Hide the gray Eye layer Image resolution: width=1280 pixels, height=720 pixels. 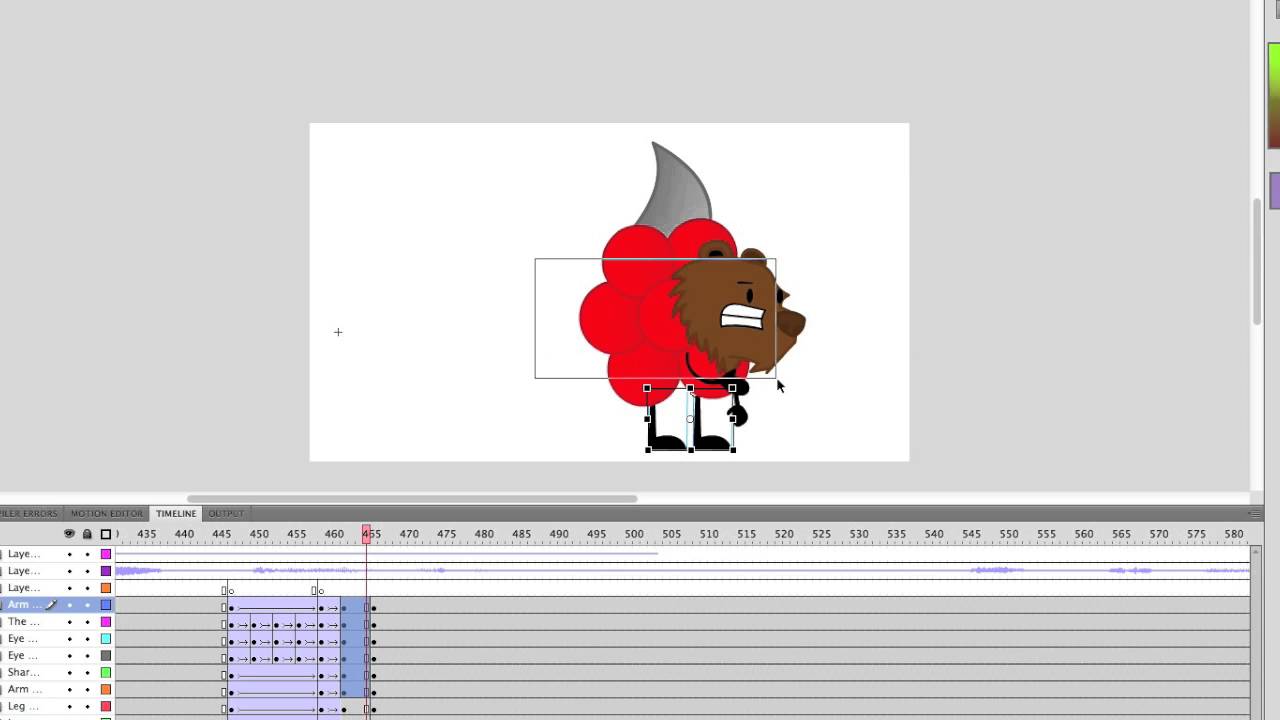(69, 656)
